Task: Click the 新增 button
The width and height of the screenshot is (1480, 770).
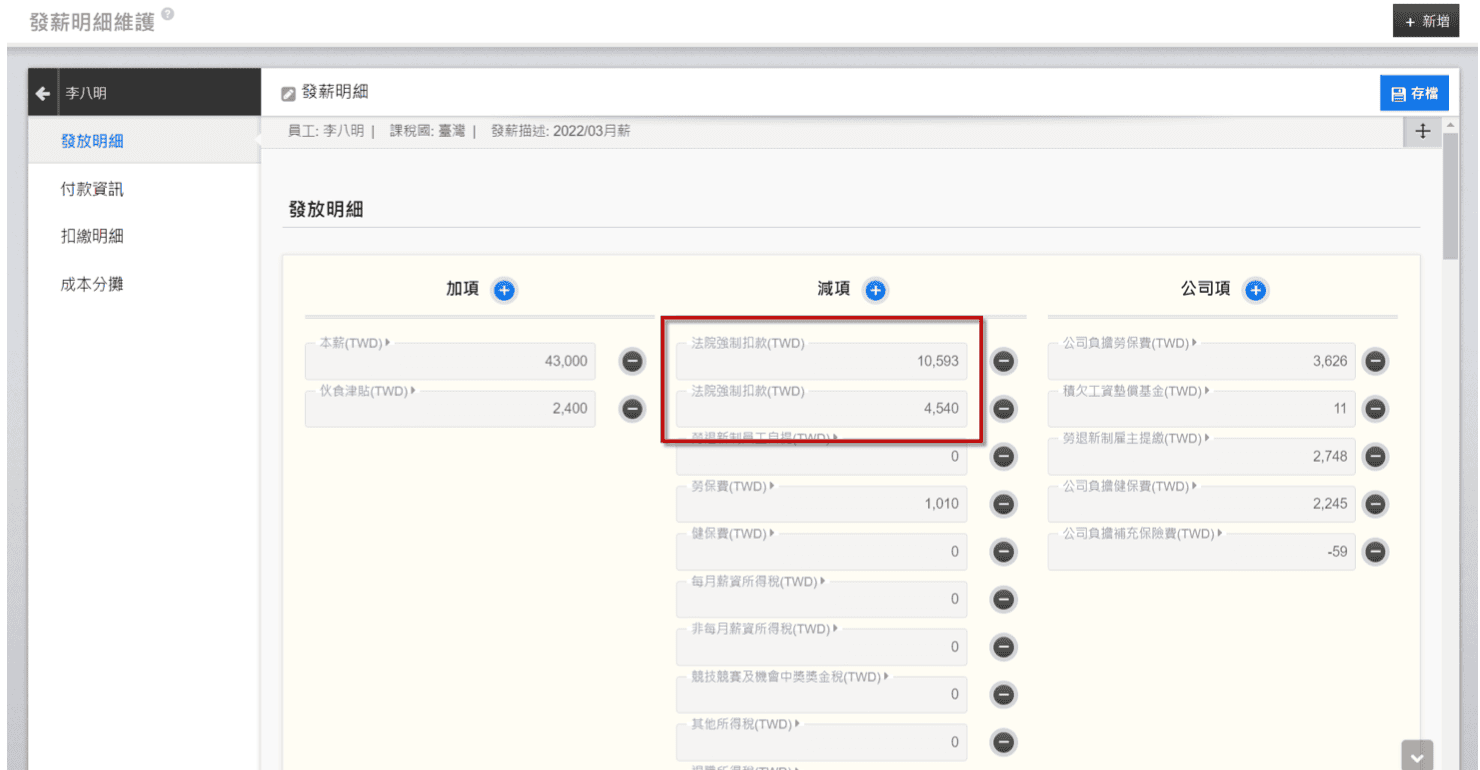Action: click(x=1426, y=21)
